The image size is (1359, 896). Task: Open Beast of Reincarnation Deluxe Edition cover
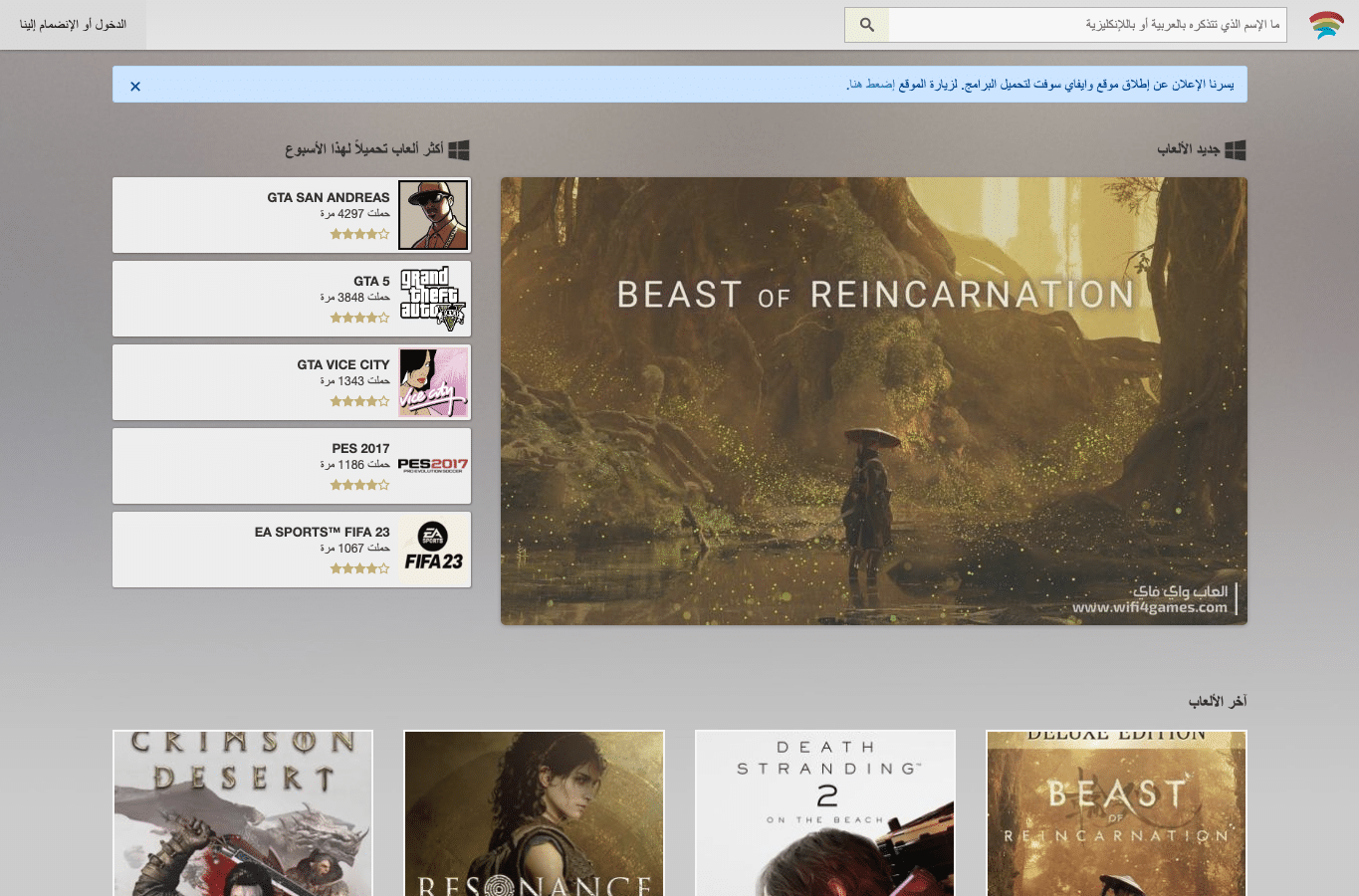coord(1116,813)
